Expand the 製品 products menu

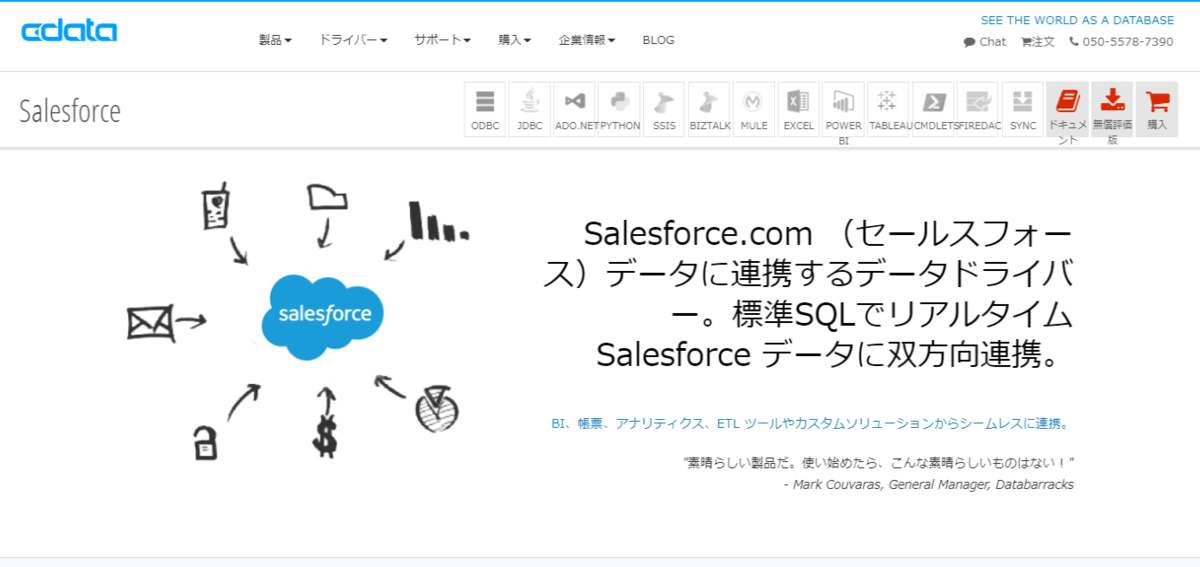275,40
